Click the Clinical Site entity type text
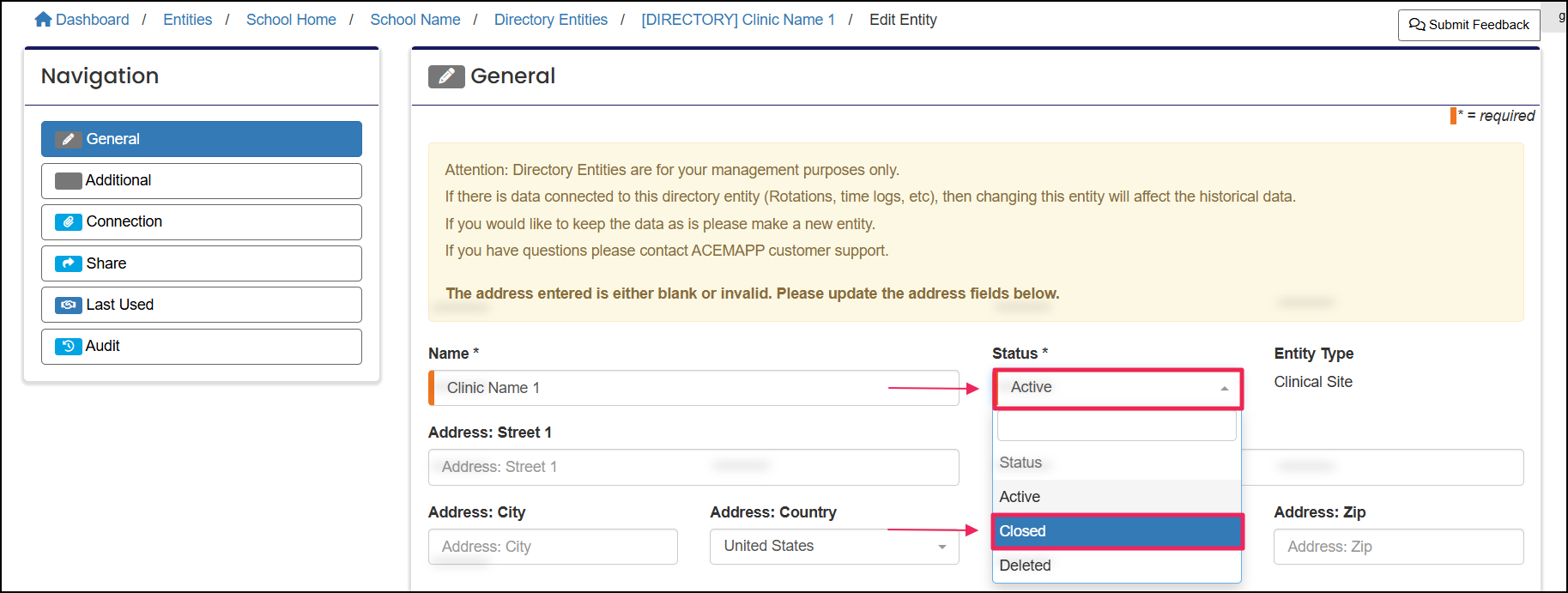The height and width of the screenshot is (593, 1568). [x=1313, y=382]
